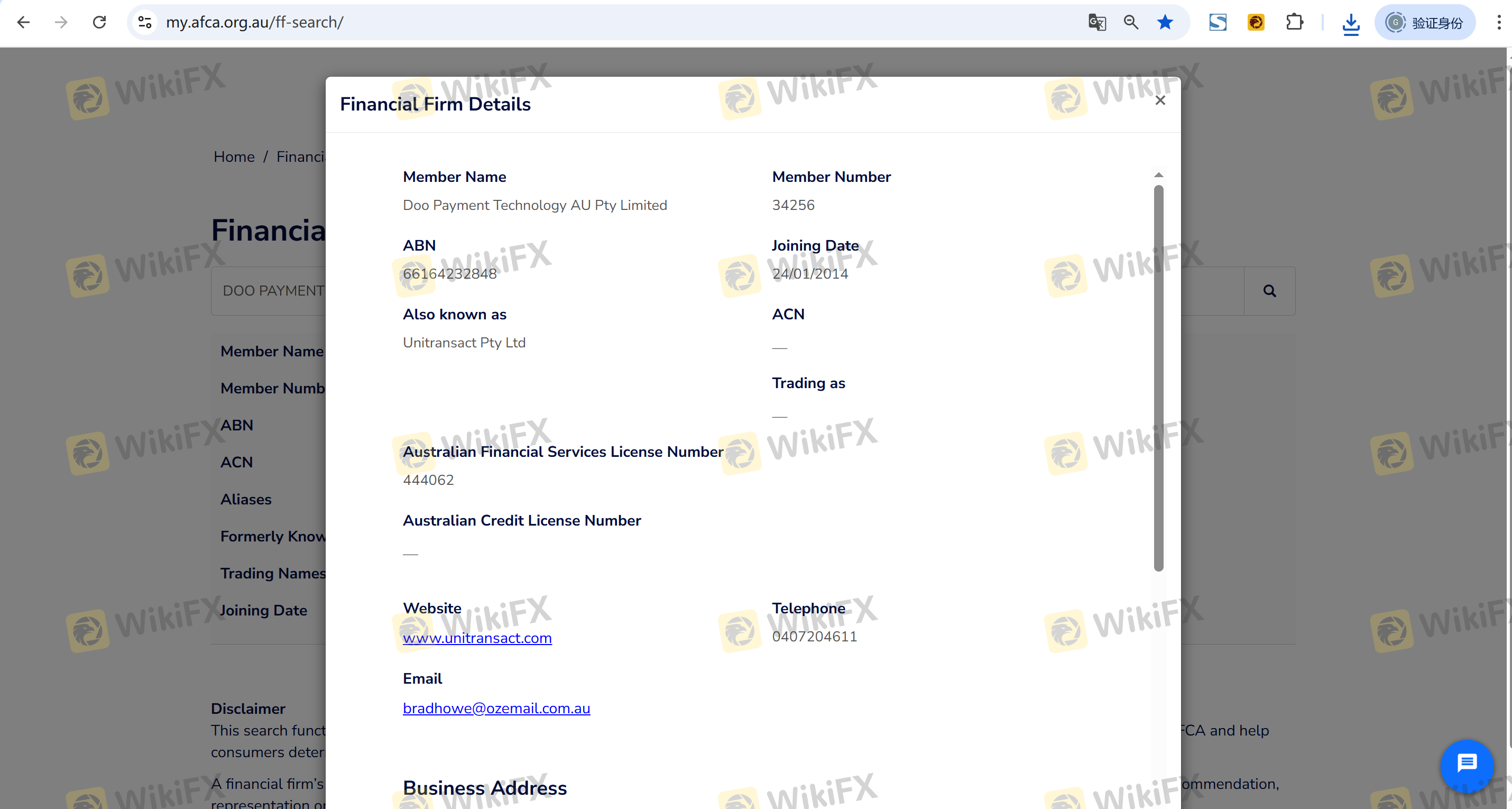Click the browser forward arrow
The width and height of the screenshot is (1512, 809).
(x=61, y=22)
